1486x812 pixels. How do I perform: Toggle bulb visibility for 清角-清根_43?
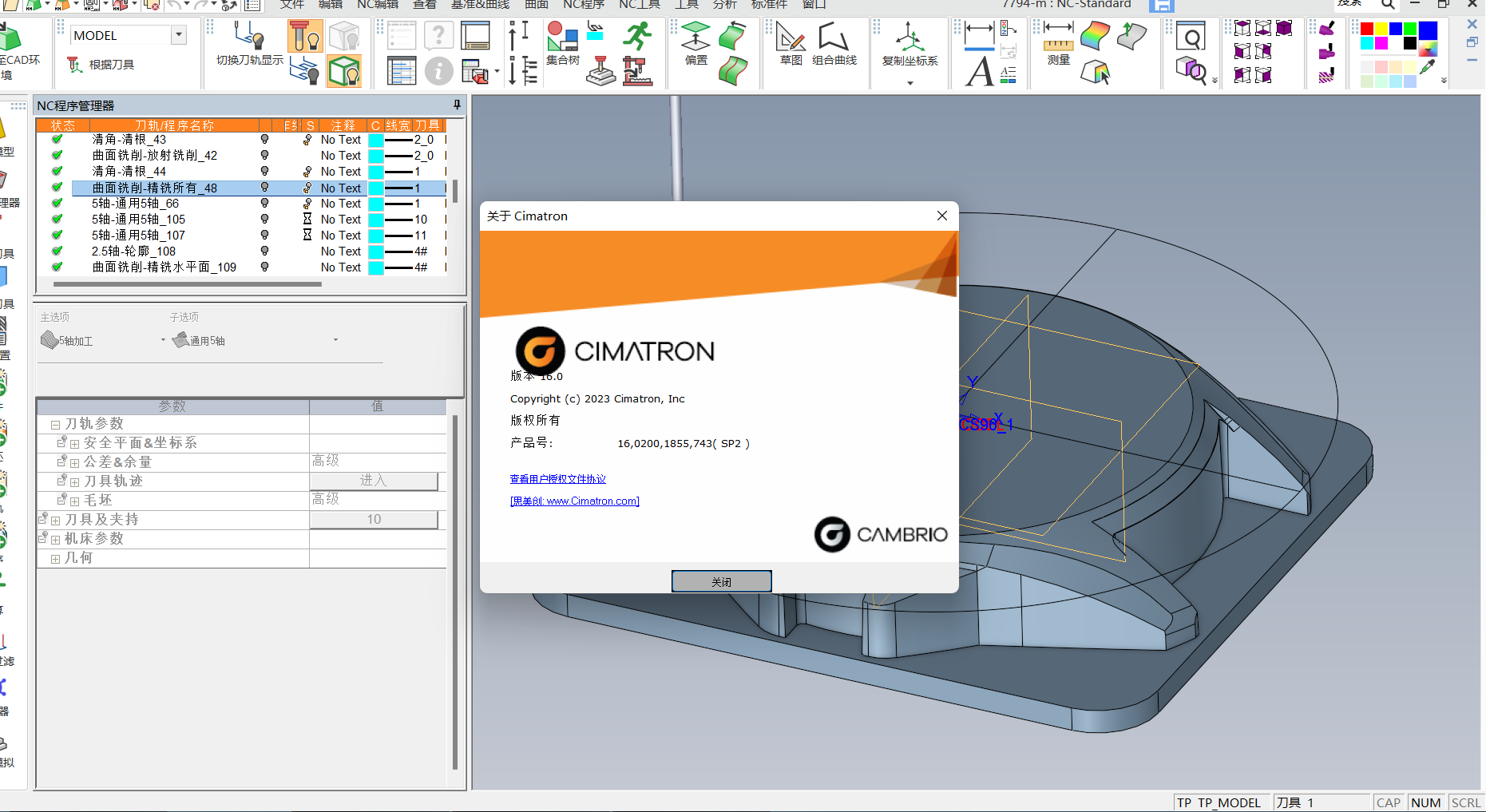(x=264, y=139)
